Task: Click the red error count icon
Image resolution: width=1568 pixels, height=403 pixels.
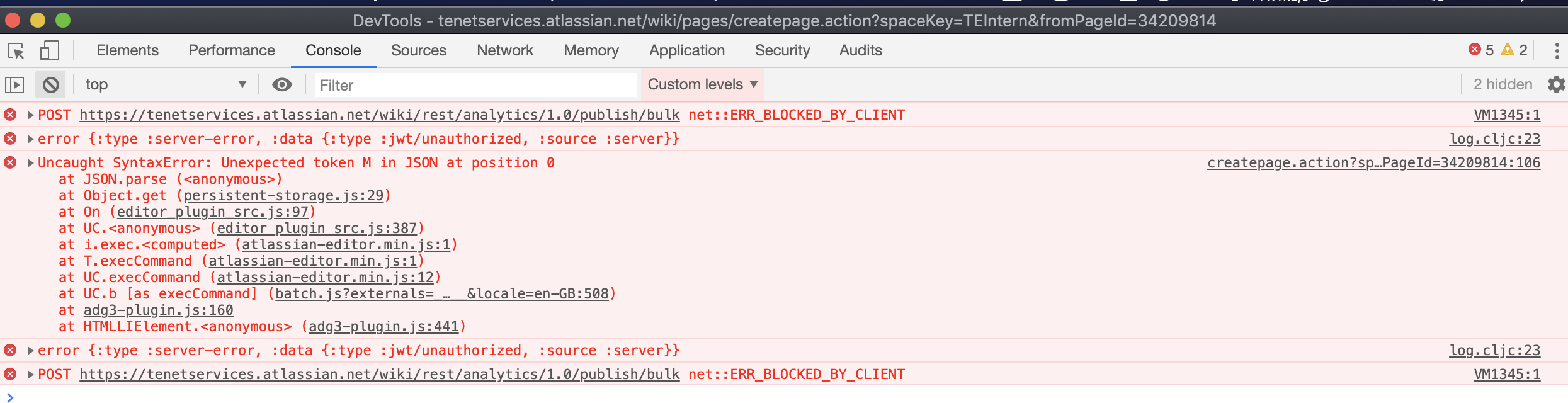Action: 1475,50
